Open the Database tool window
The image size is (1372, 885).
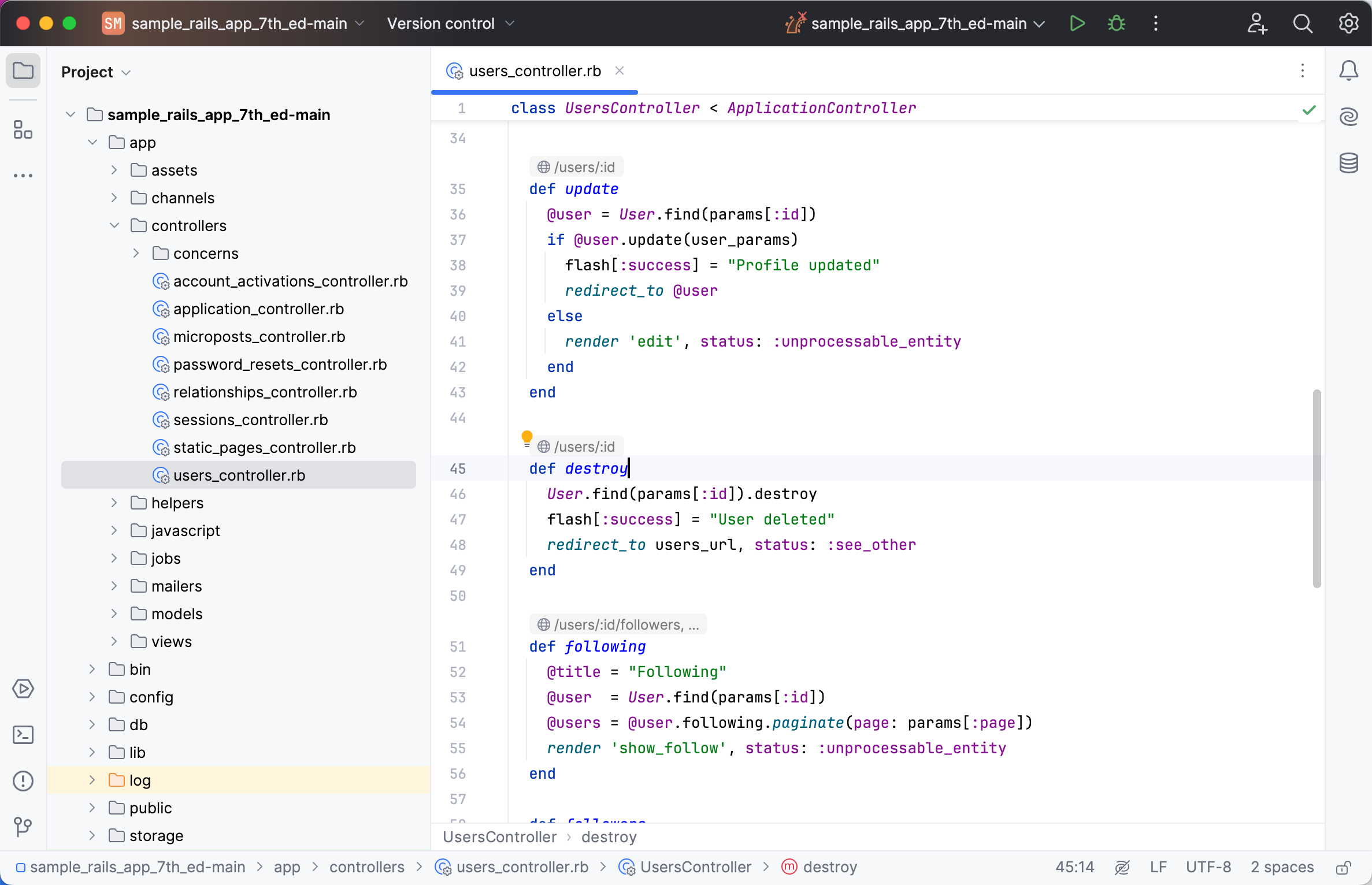click(x=1348, y=163)
